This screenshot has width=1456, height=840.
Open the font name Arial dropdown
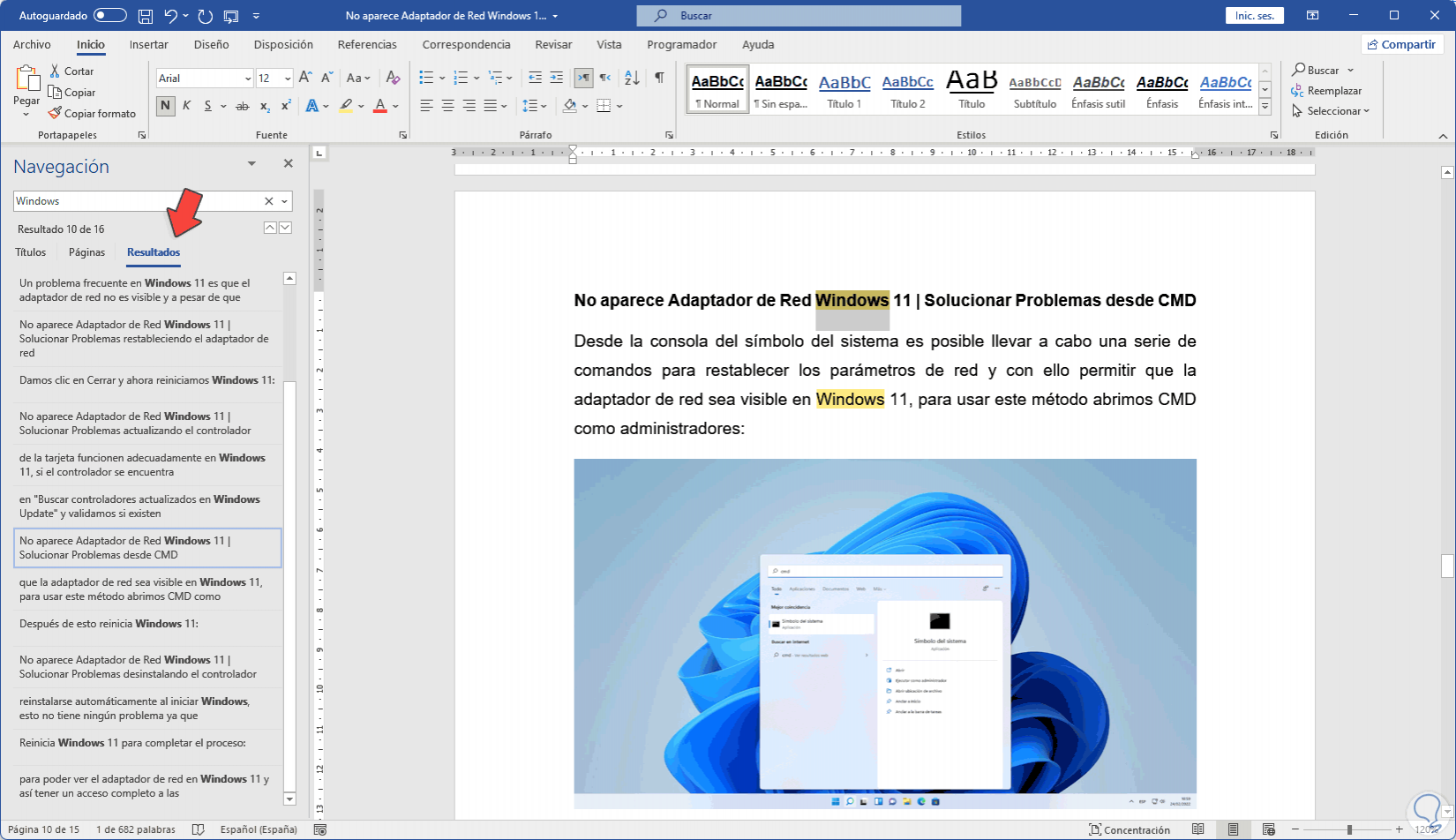tap(247, 79)
